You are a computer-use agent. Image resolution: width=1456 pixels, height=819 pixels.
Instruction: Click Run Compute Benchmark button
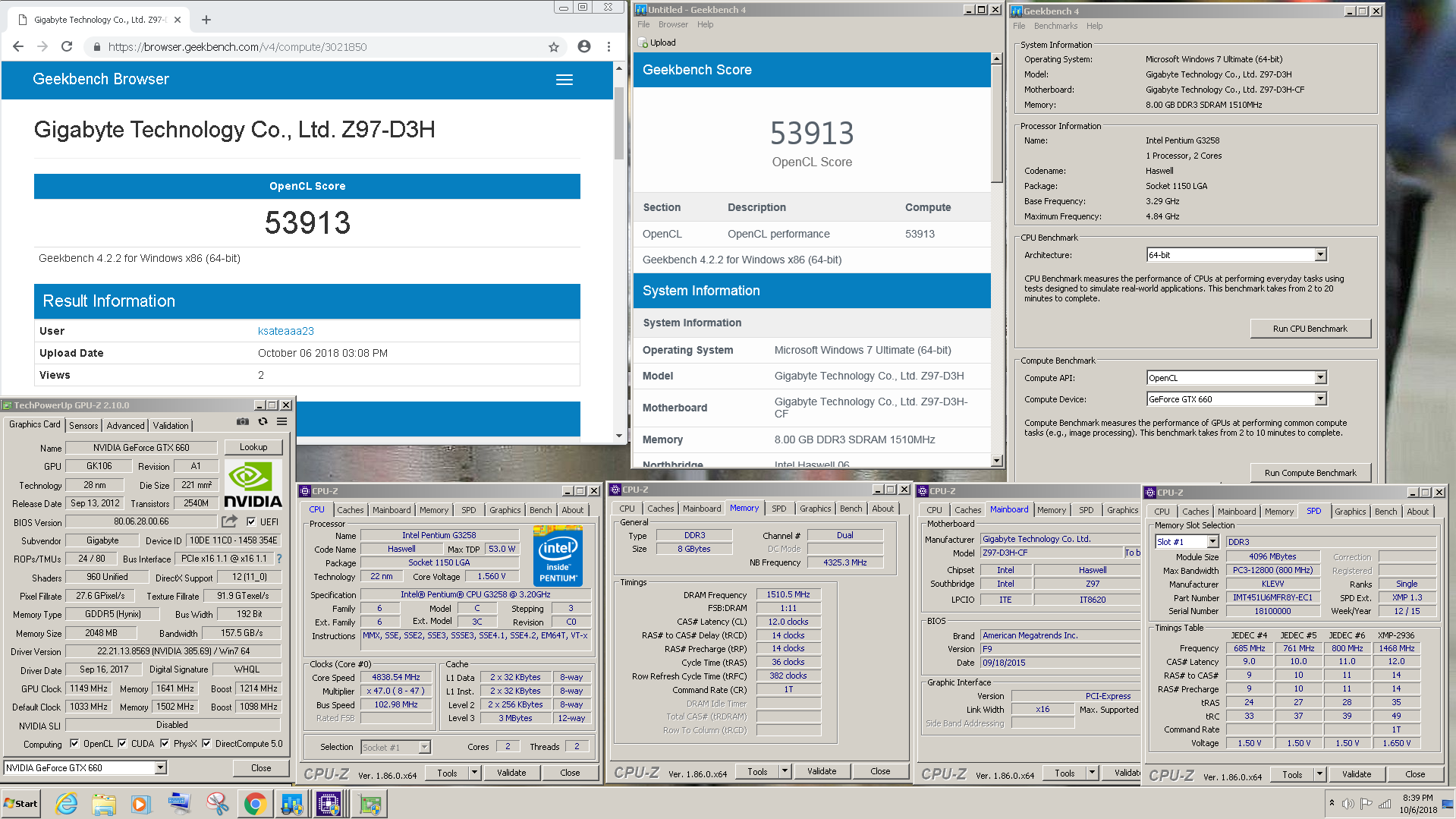pyautogui.click(x=1310, y=473)
